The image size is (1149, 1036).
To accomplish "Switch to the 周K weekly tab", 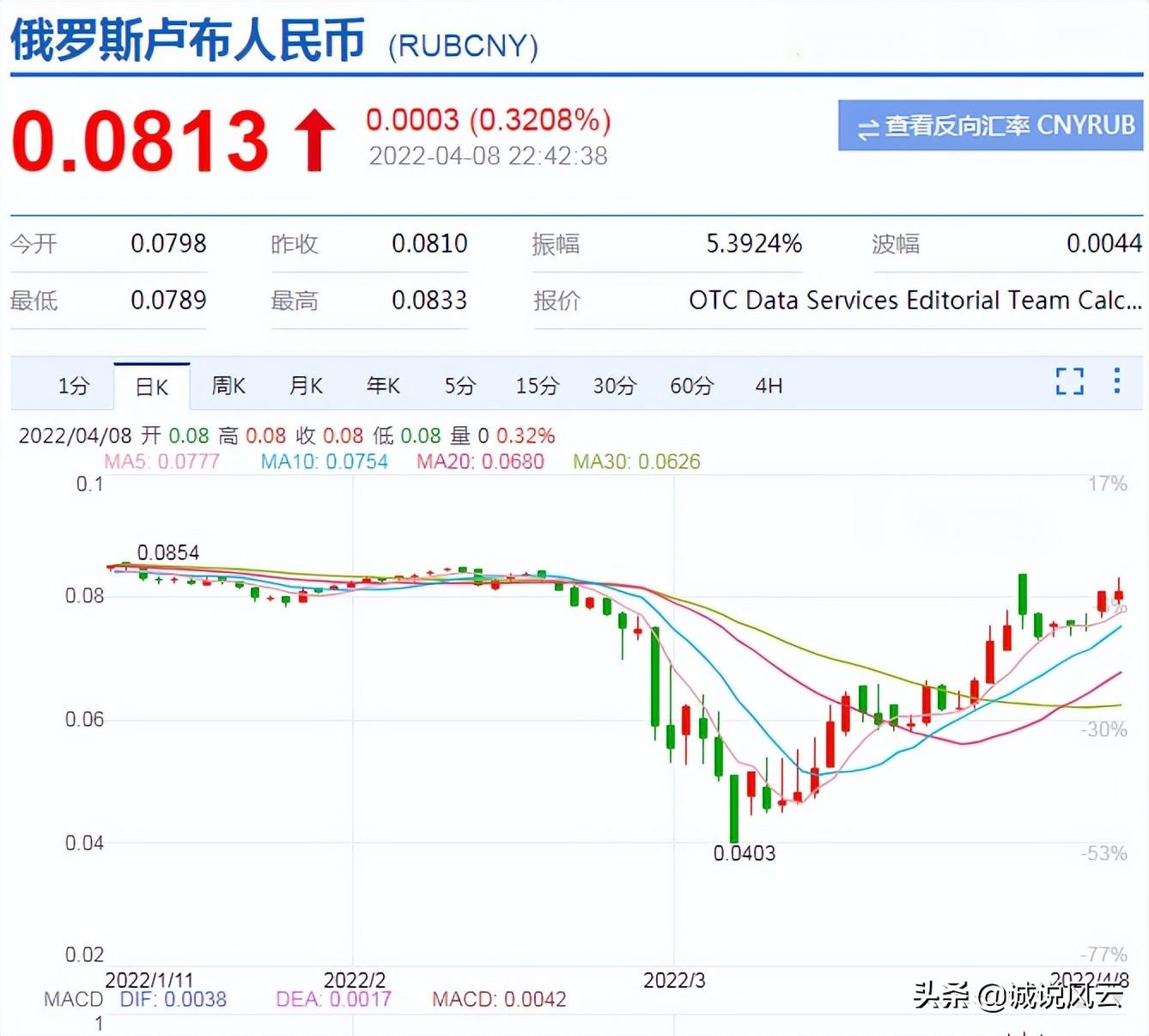I will (x=228, y=386).
